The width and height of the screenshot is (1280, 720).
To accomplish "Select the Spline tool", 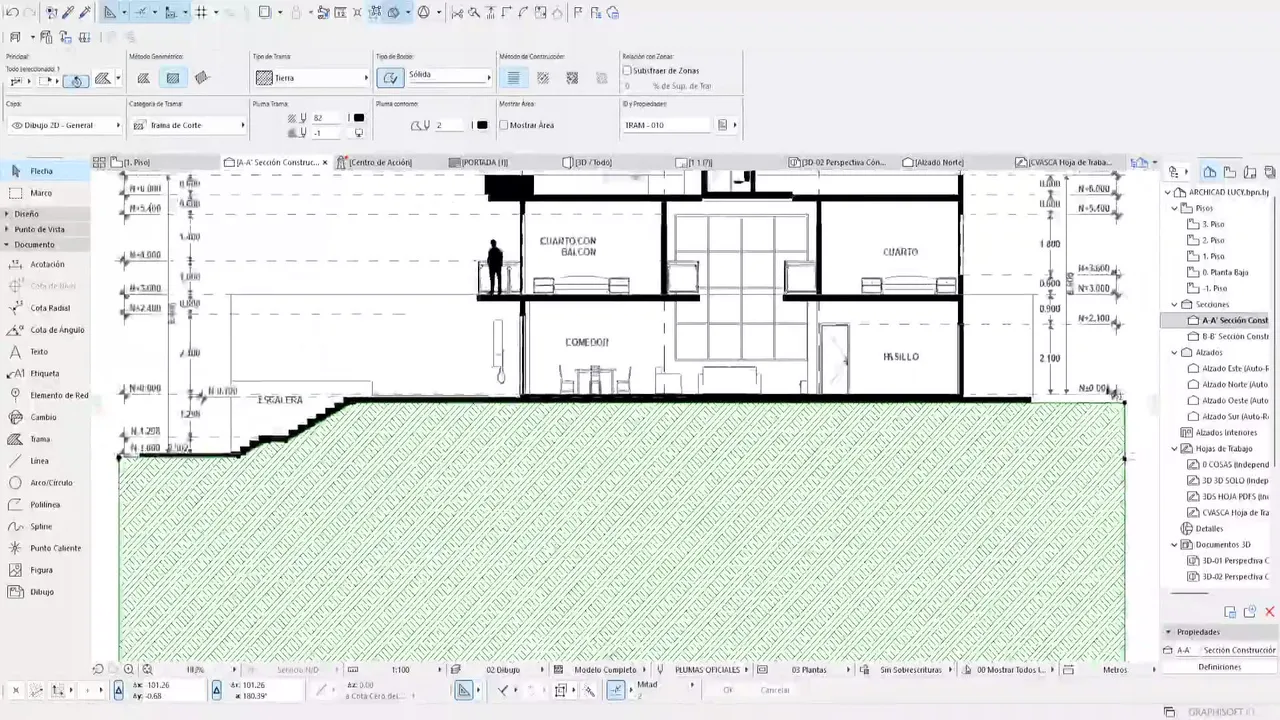I will click(x=45, y=526).
